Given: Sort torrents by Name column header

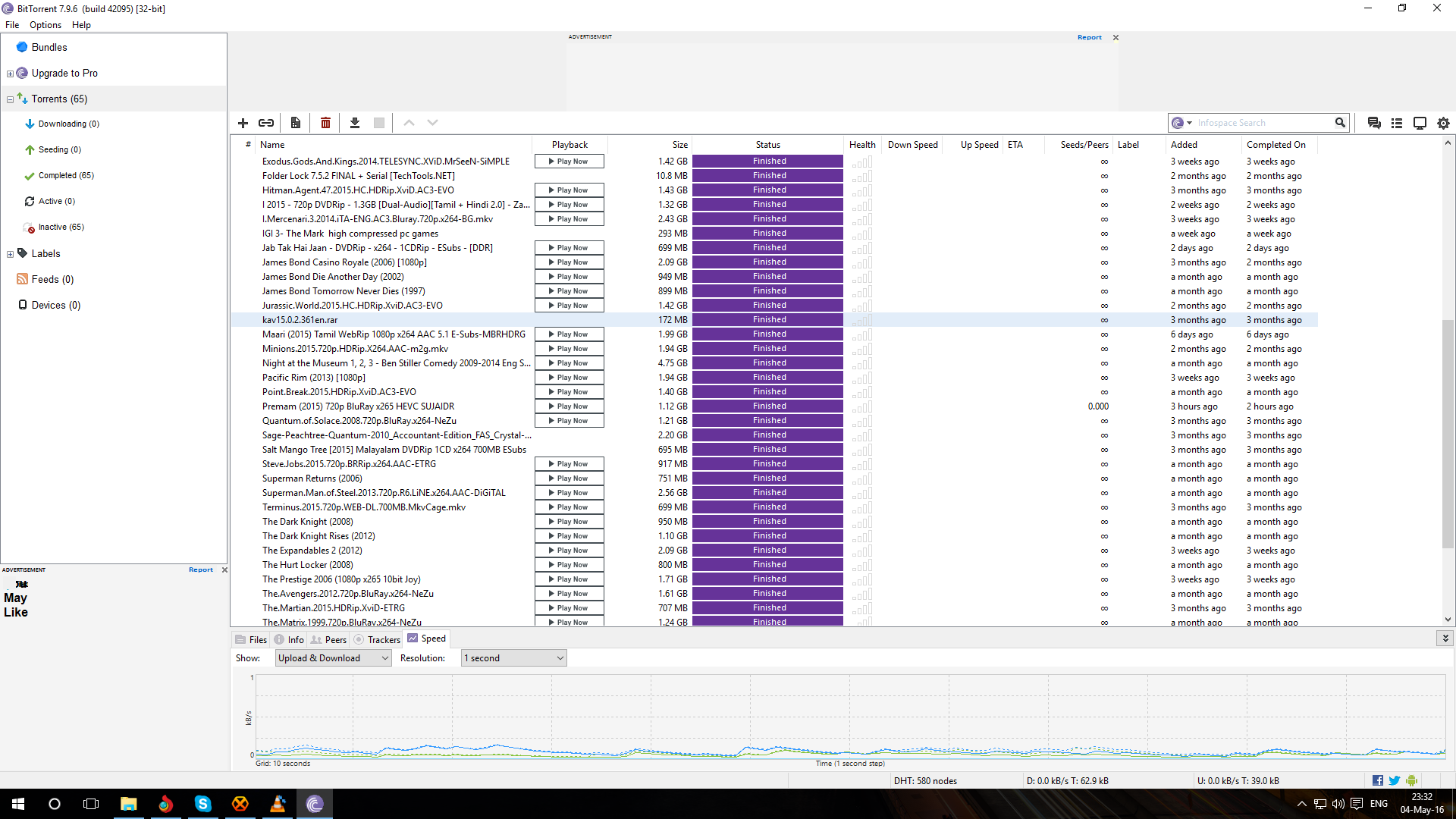Looking at the screenshot, I should pyautogui.click(x=393, y=145).
